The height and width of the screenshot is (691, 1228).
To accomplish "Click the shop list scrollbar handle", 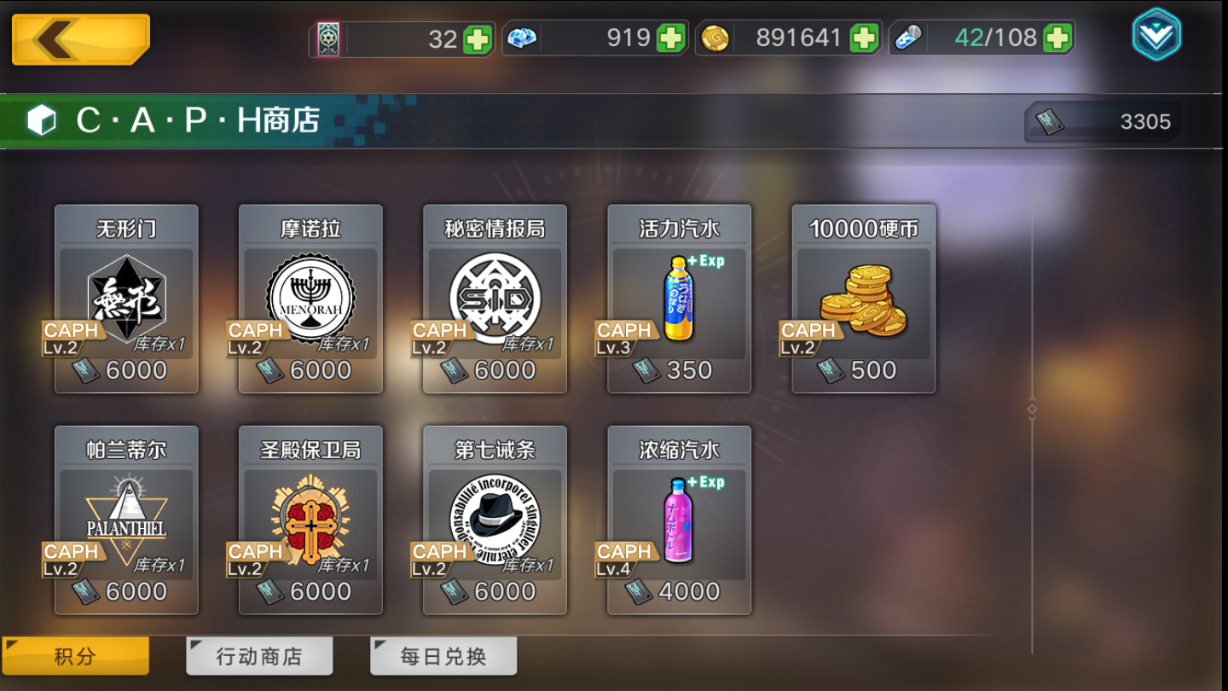I will [1032, 408].
